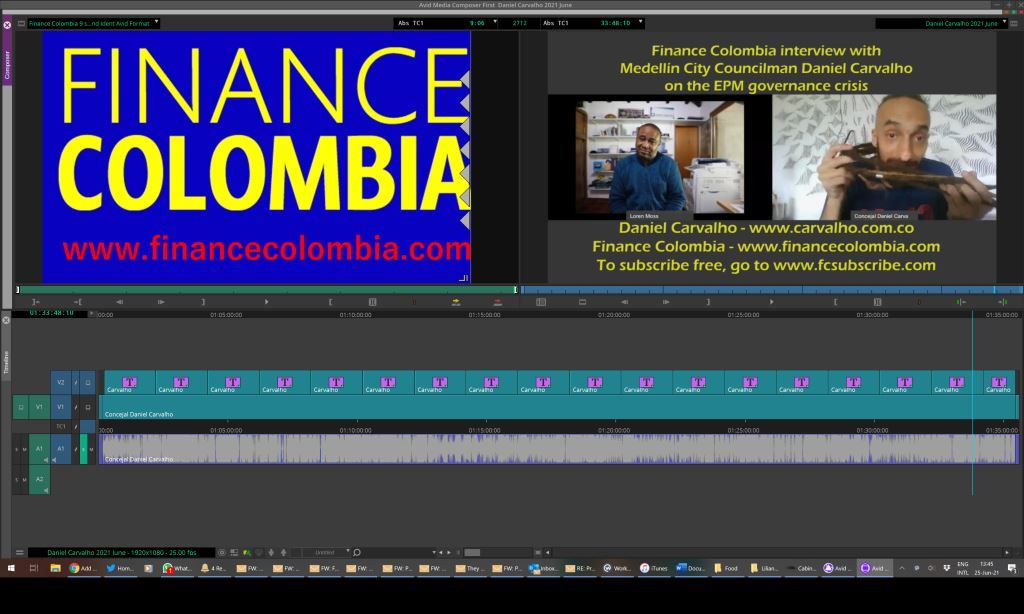Open the timeline search magnifier icon

click(x=357, y=553)
